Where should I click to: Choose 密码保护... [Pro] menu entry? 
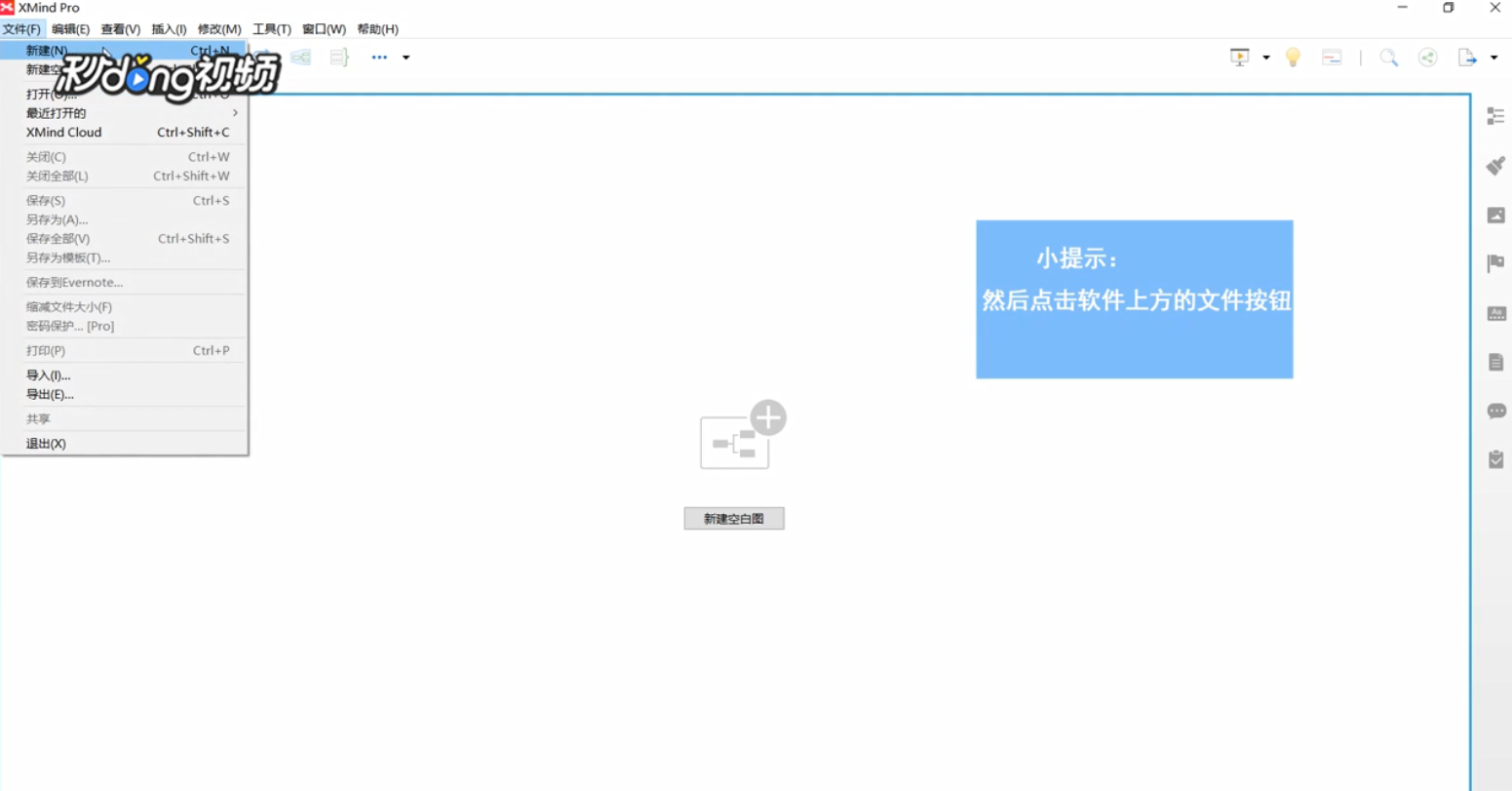click(124, 327)
